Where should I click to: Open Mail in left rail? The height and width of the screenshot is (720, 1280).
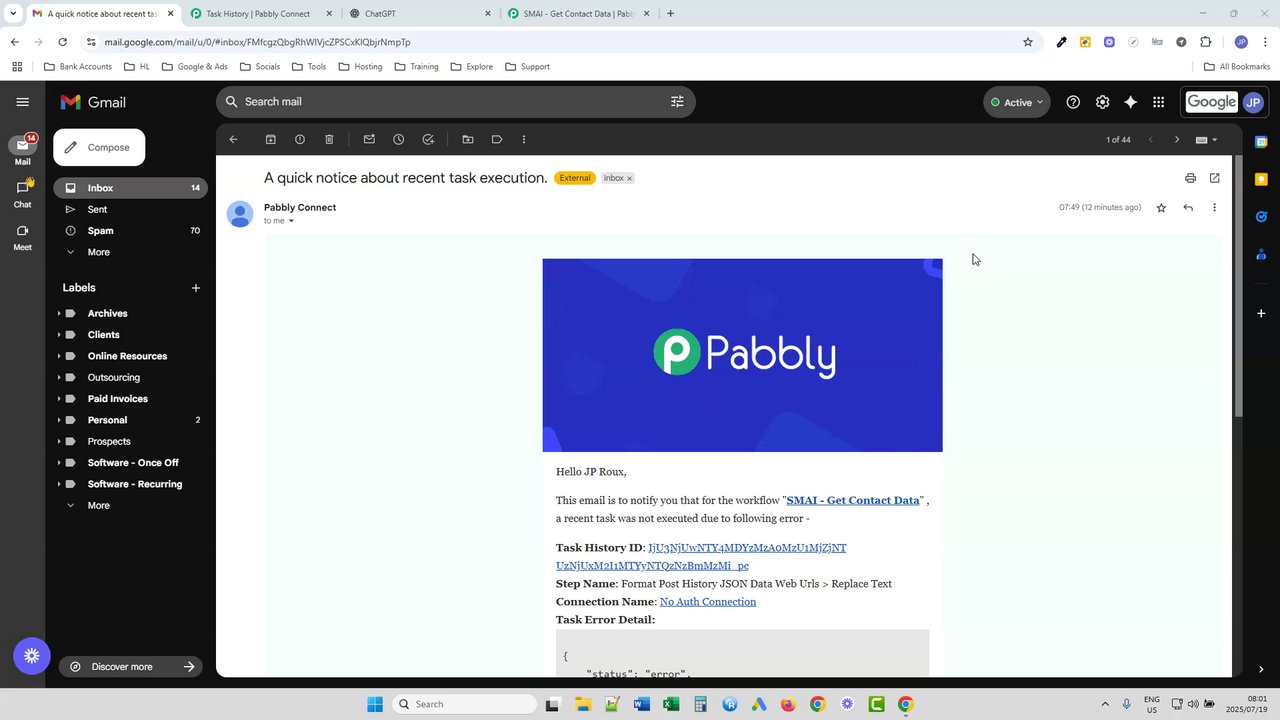(x=22, y=150)
